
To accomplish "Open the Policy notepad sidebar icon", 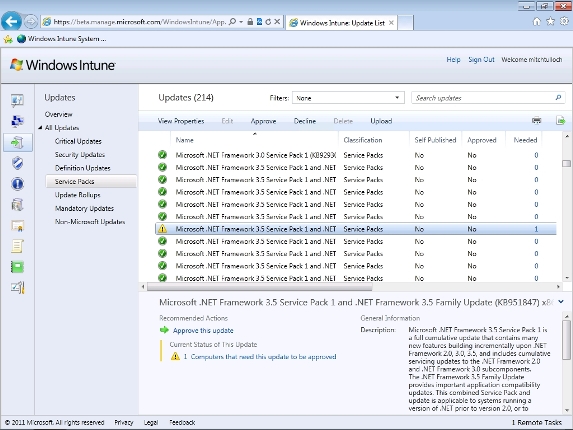I will click(17, 246).
